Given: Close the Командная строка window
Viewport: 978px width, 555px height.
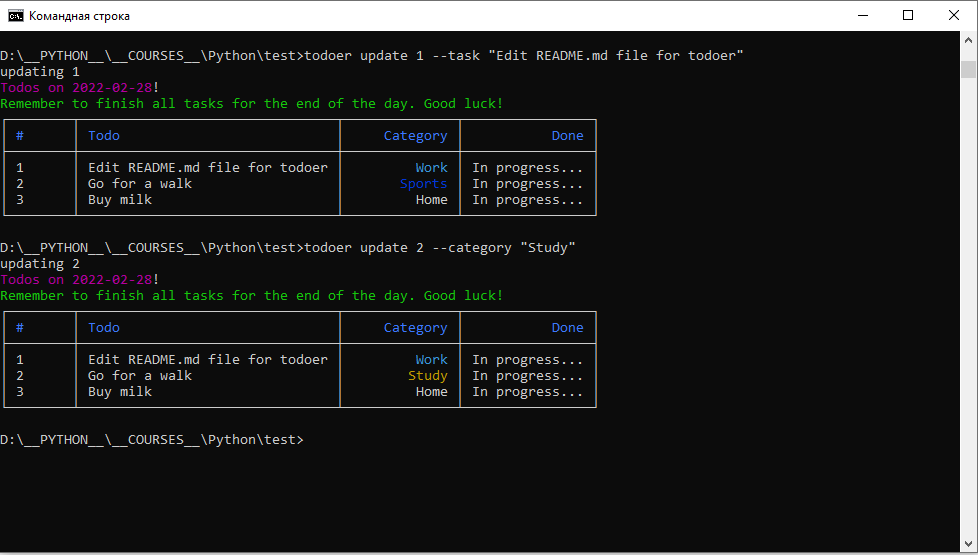Looking at the screenshot, I should 954,16.
